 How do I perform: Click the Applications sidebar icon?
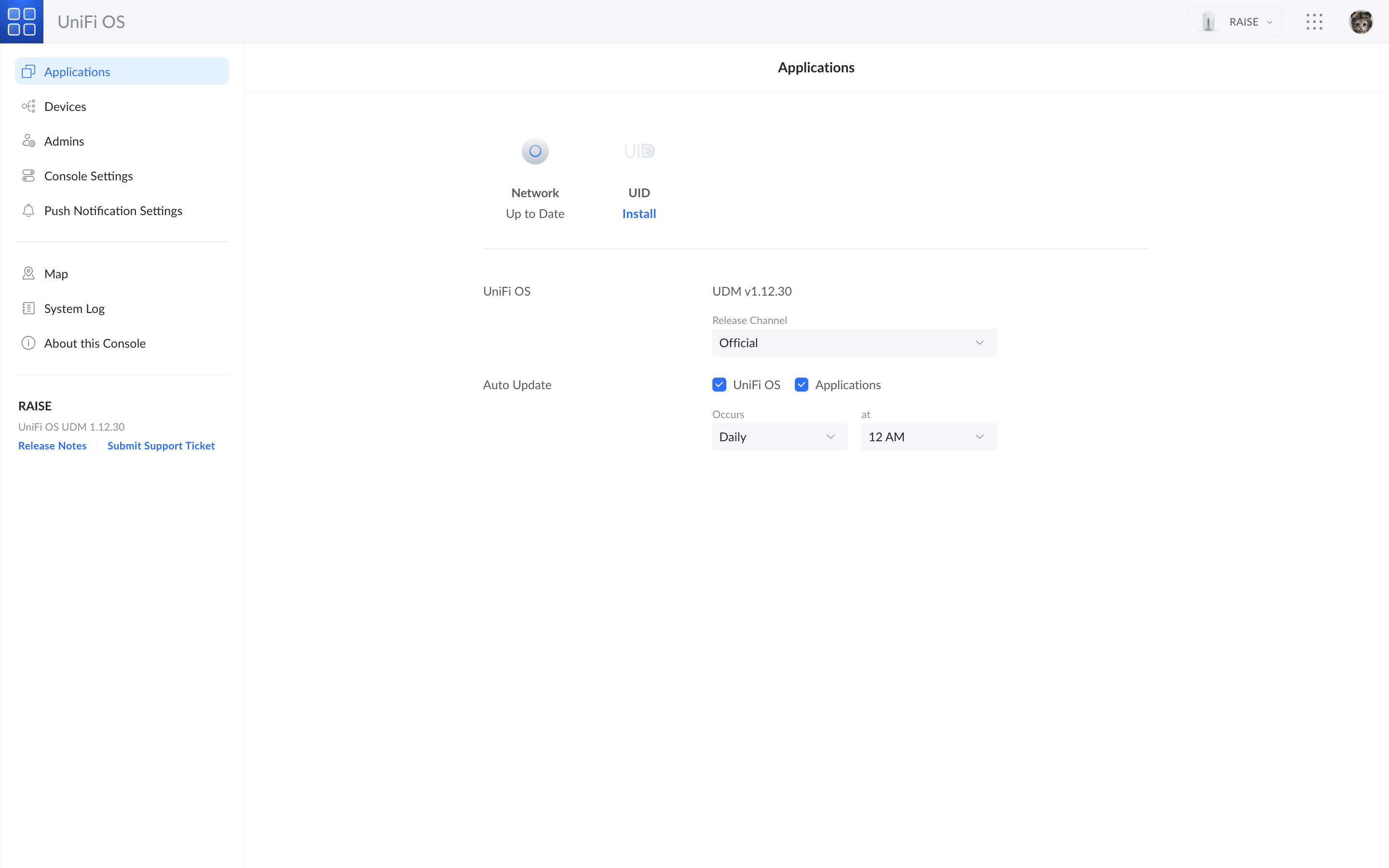click(x=28, y=72)
